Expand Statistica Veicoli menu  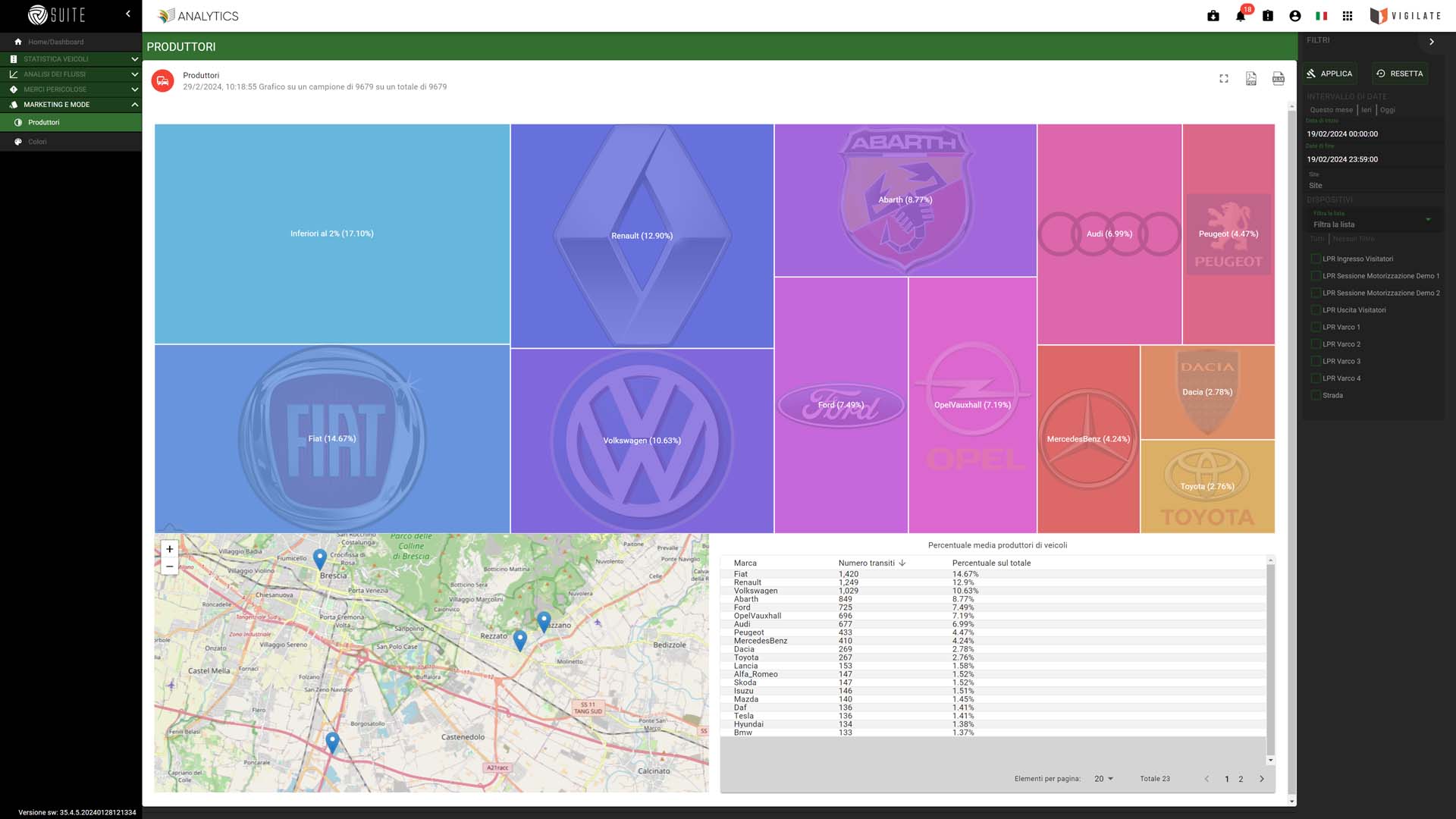coord(71,58)
